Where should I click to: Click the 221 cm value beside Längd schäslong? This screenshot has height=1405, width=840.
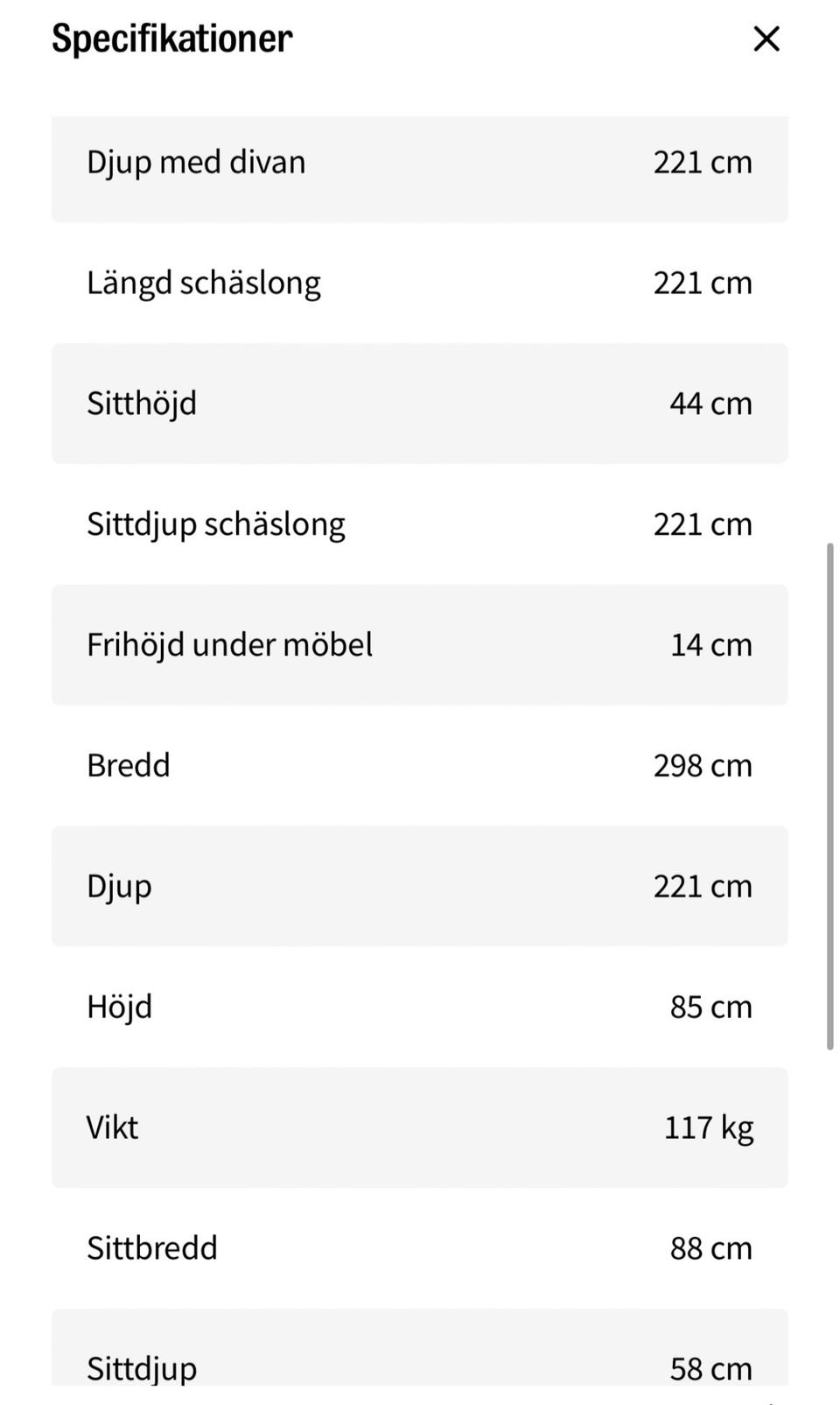click(703, 284)
